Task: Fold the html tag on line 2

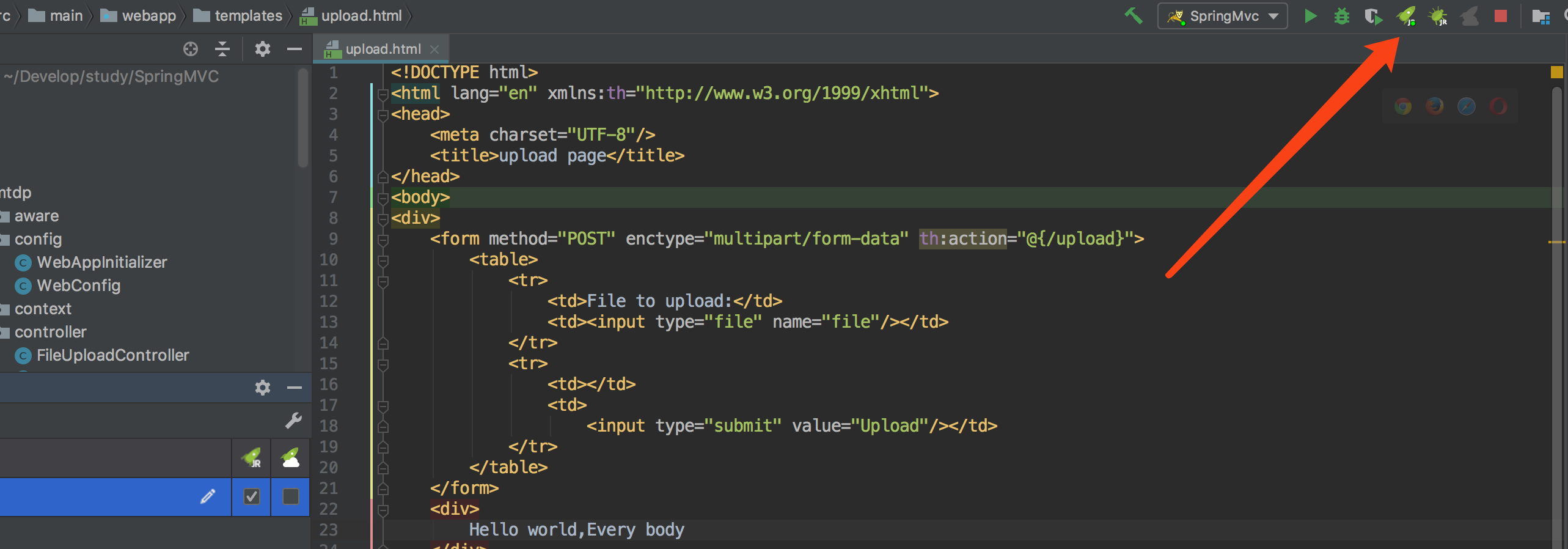Action: point(383,94)
